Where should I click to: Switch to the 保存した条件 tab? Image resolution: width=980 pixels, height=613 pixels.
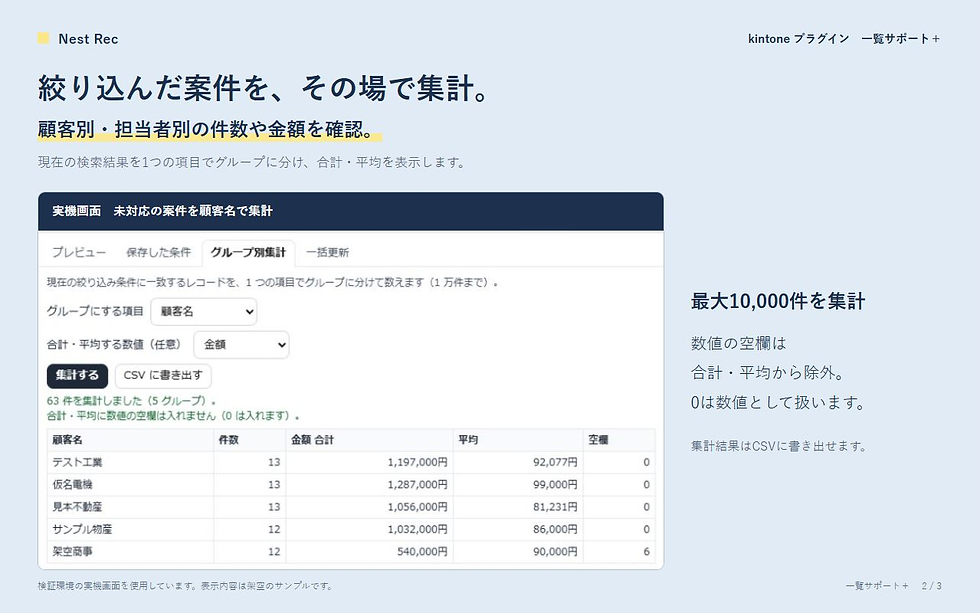158,252
